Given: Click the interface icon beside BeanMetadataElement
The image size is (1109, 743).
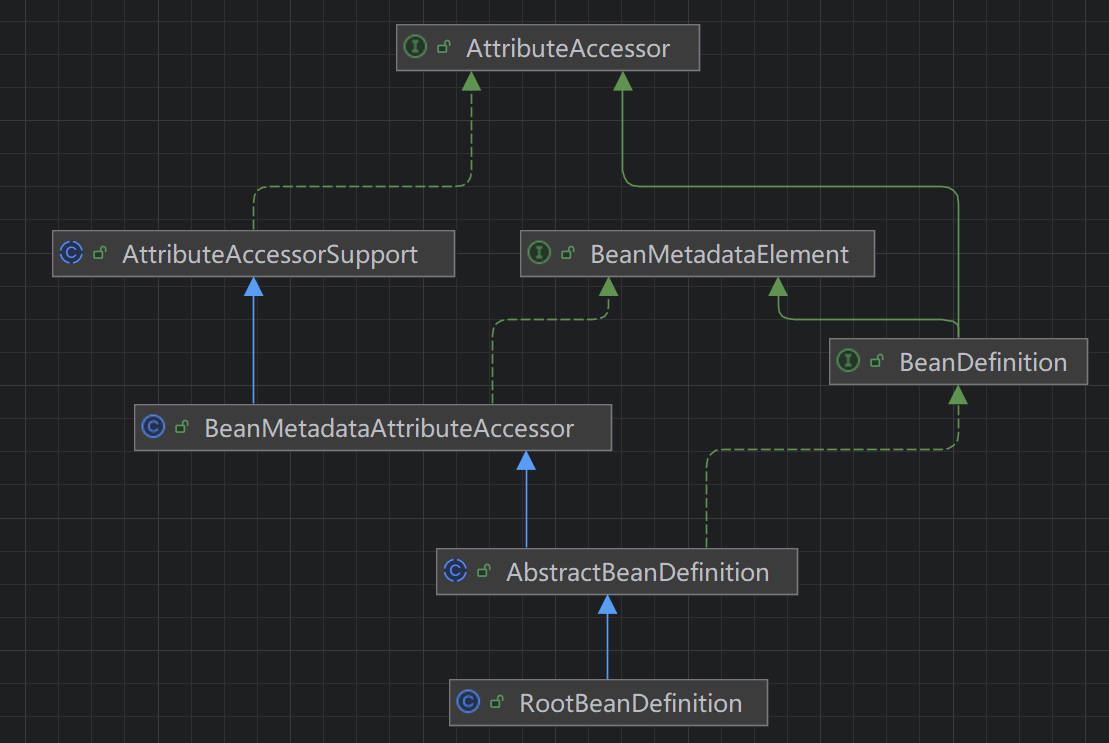Looking at the screenshot, I should pos(539,254).
